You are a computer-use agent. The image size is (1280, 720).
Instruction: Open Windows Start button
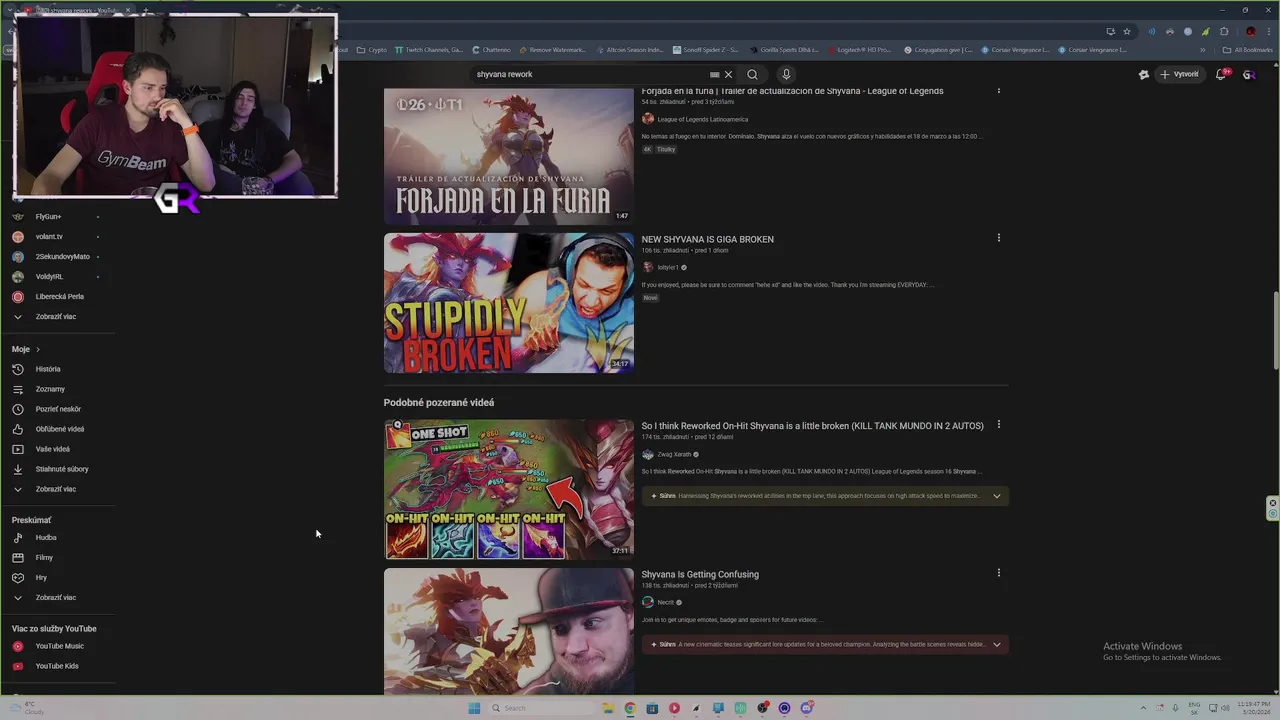(x=474, y=708)
